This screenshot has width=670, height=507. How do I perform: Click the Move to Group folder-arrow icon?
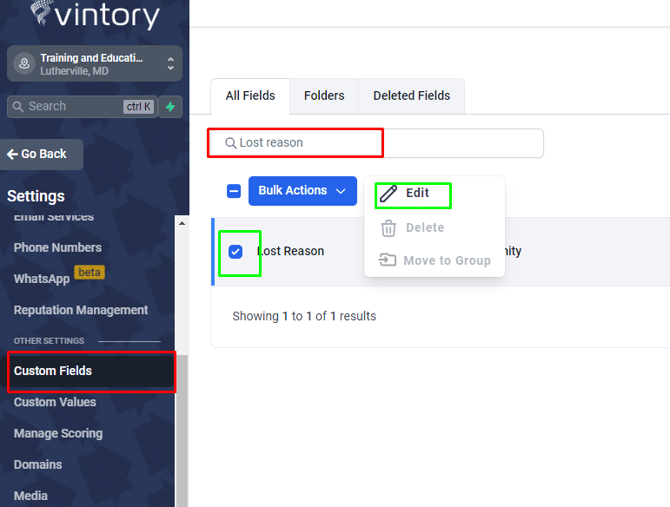coord(388,260)
